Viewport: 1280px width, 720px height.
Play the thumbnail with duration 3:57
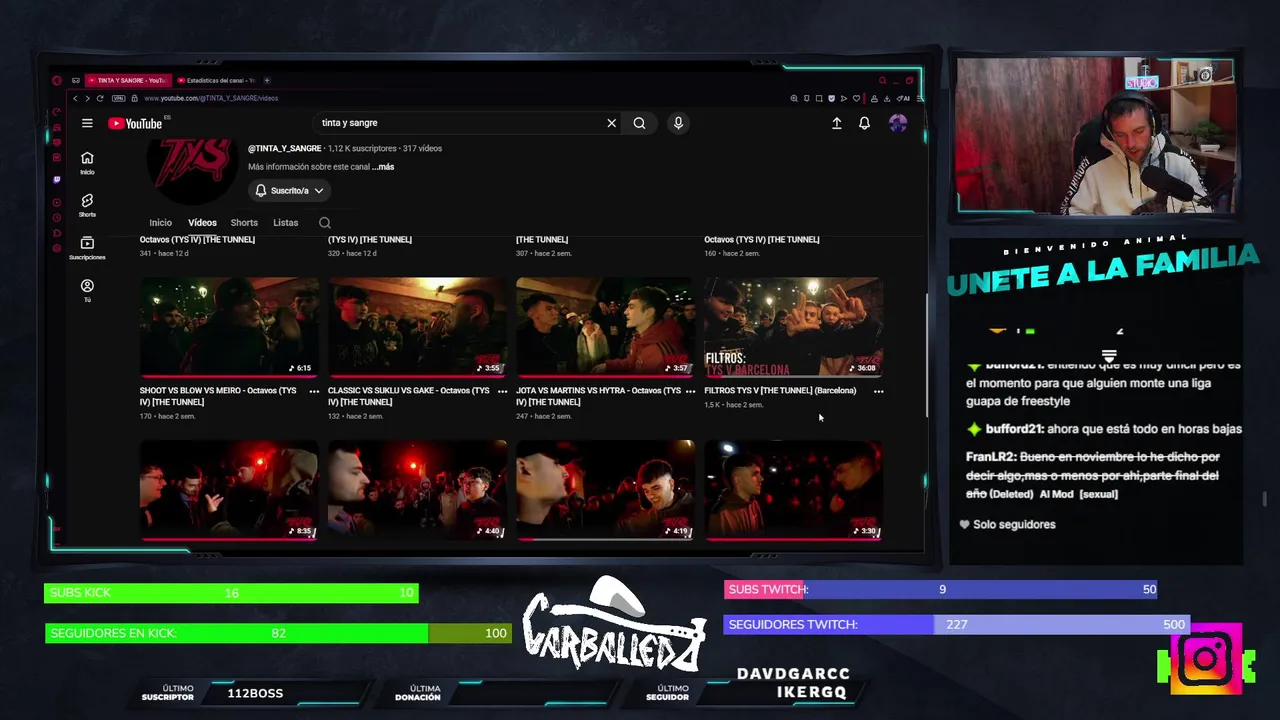(605, 327)
